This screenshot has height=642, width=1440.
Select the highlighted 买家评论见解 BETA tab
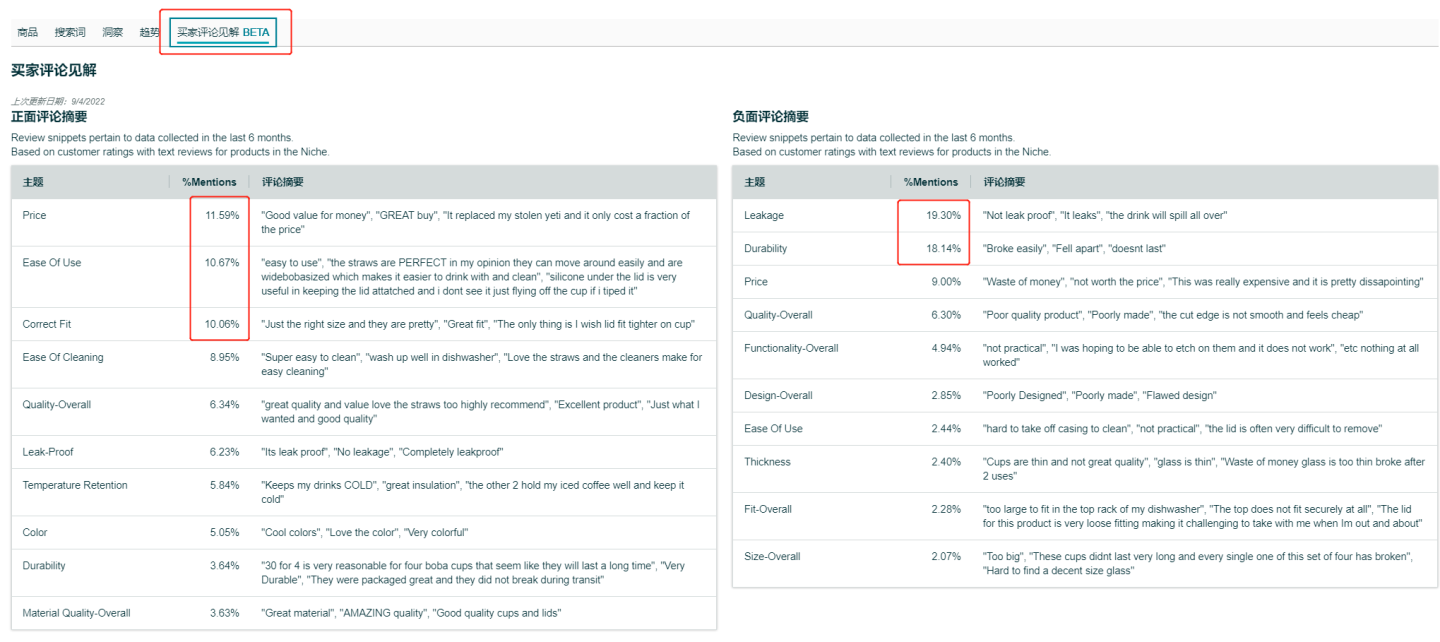click(224, 32)
